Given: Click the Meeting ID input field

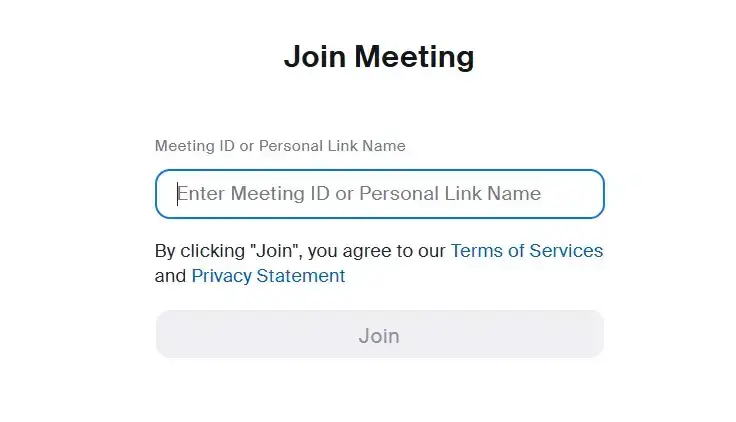Looking at the screenshot, I should (x=379, y=194).
